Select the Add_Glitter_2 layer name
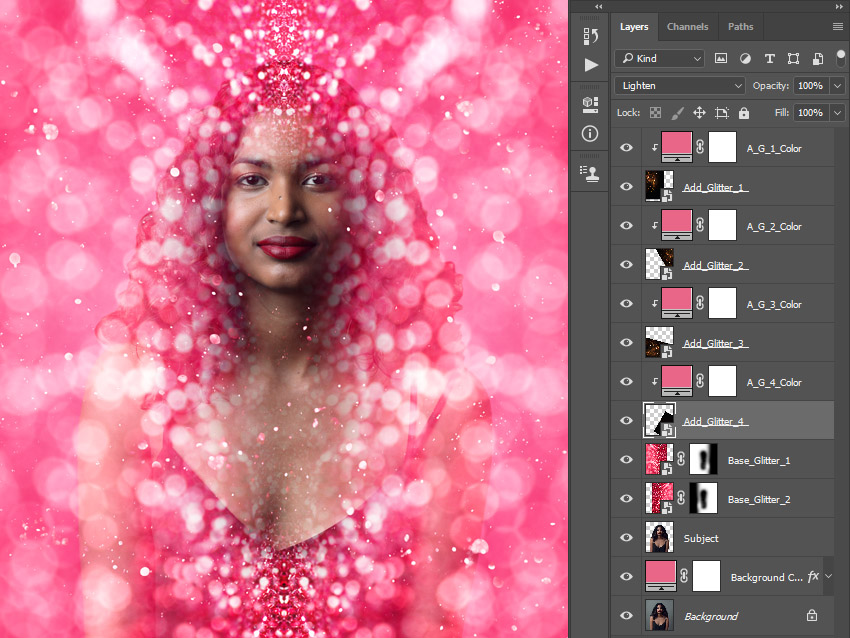Screen dimensions: 850x638 713,266
